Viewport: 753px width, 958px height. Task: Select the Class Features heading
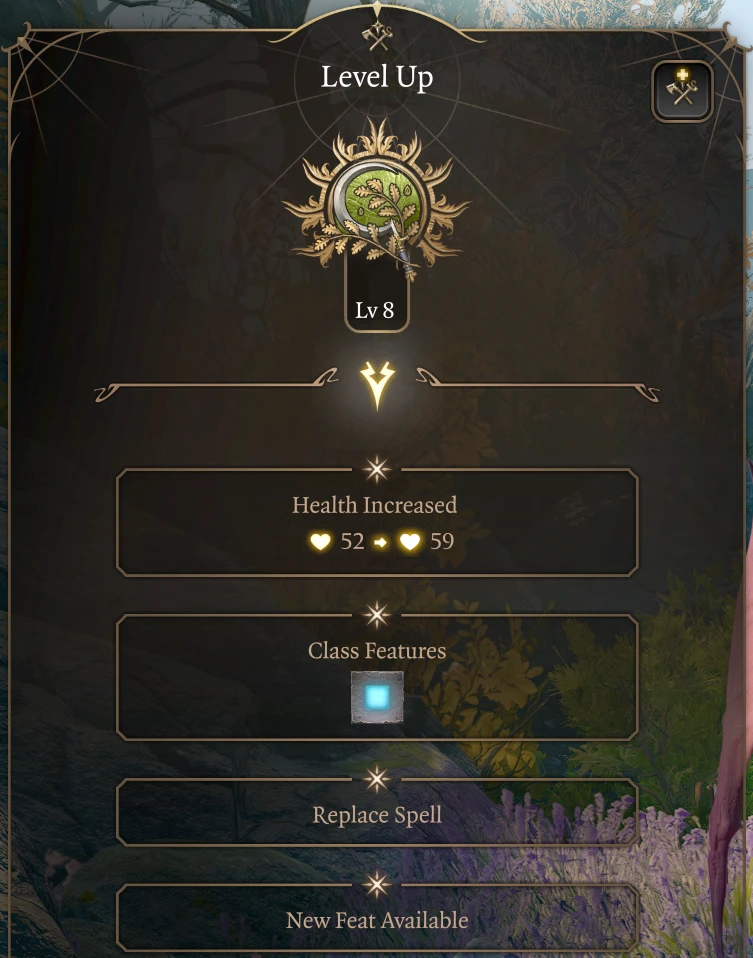[377, 651]
